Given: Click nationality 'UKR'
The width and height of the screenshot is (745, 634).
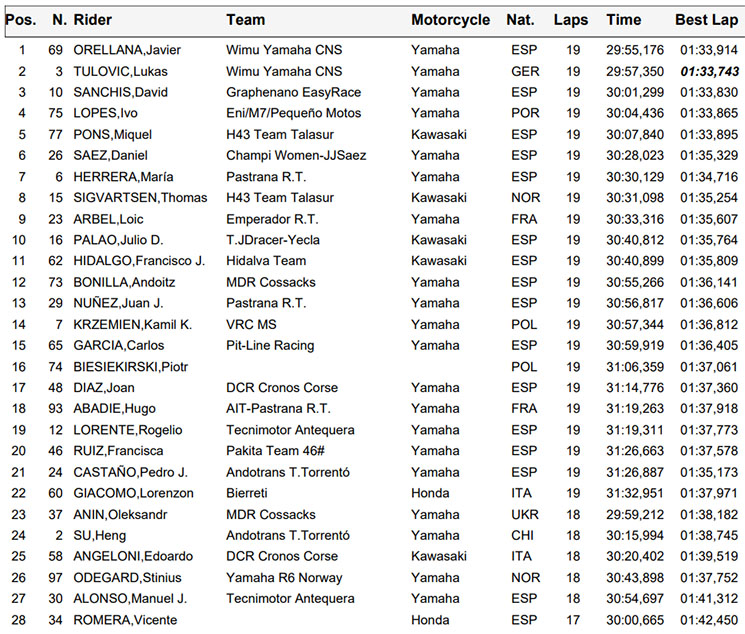Looking at the screenshot, I should pos(525,515).
